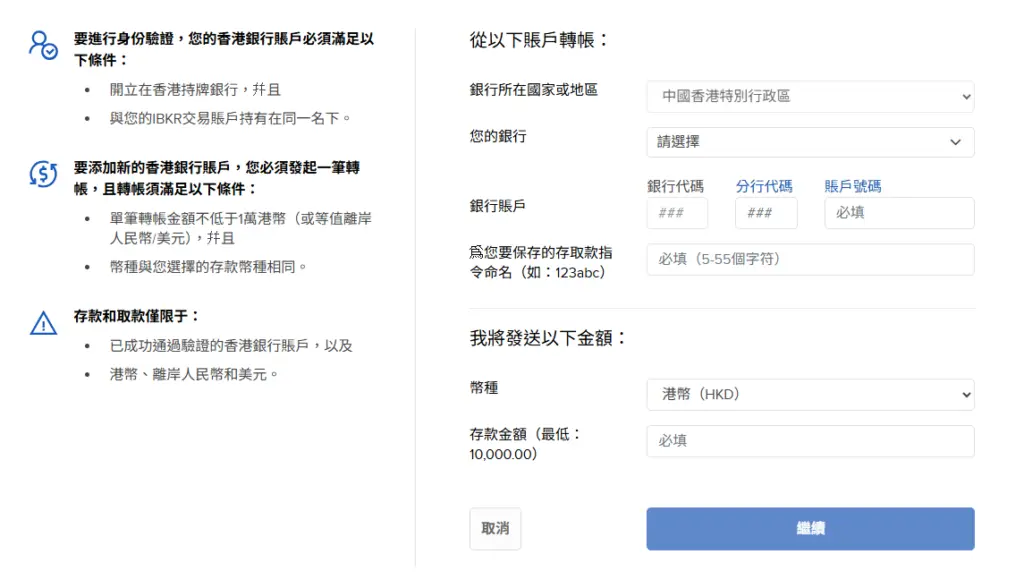Open the 幣種 港幣 (HKD) dropdown
Image resolution: width=1024 pixels, height=588 pixels.
pyautogui.click(x=810, y=394)
